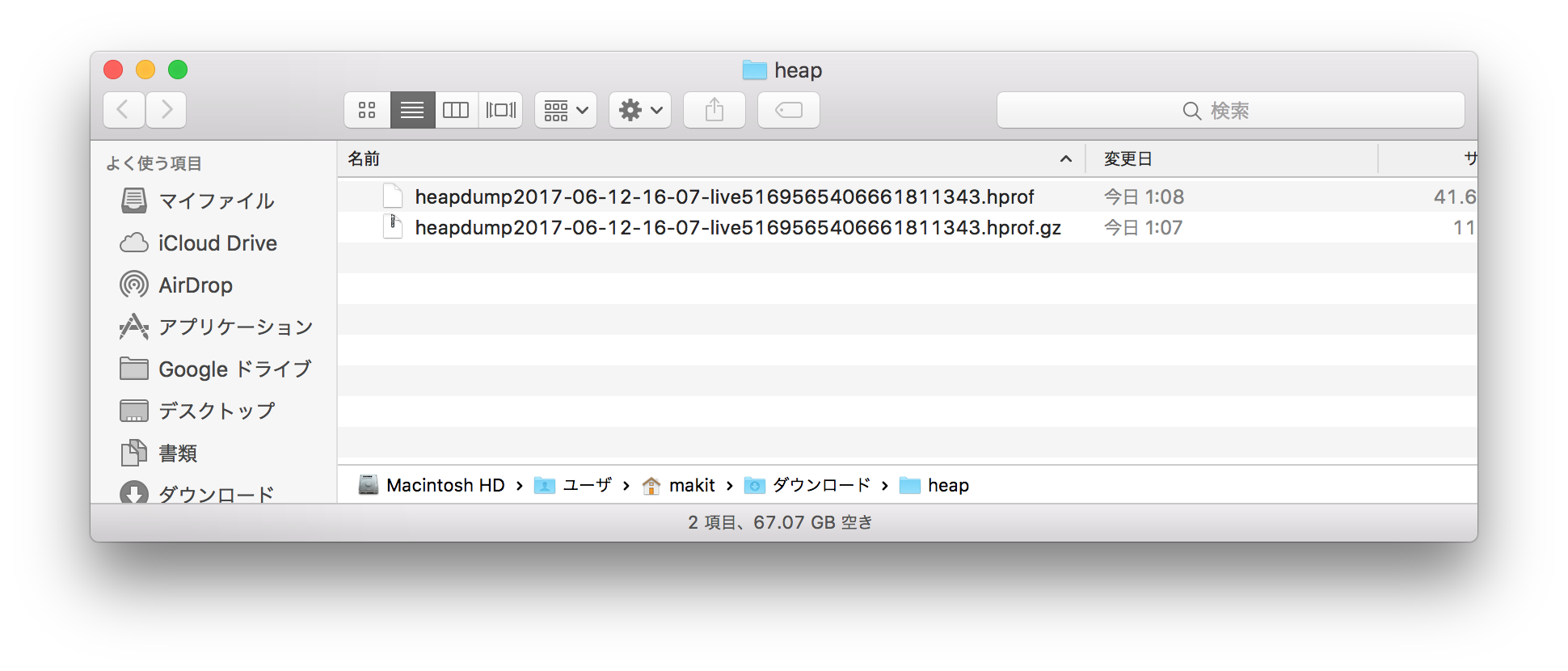Minimize the heap Finder window
This screenshot has height=671, width=1568.
(x=145, y=70)
